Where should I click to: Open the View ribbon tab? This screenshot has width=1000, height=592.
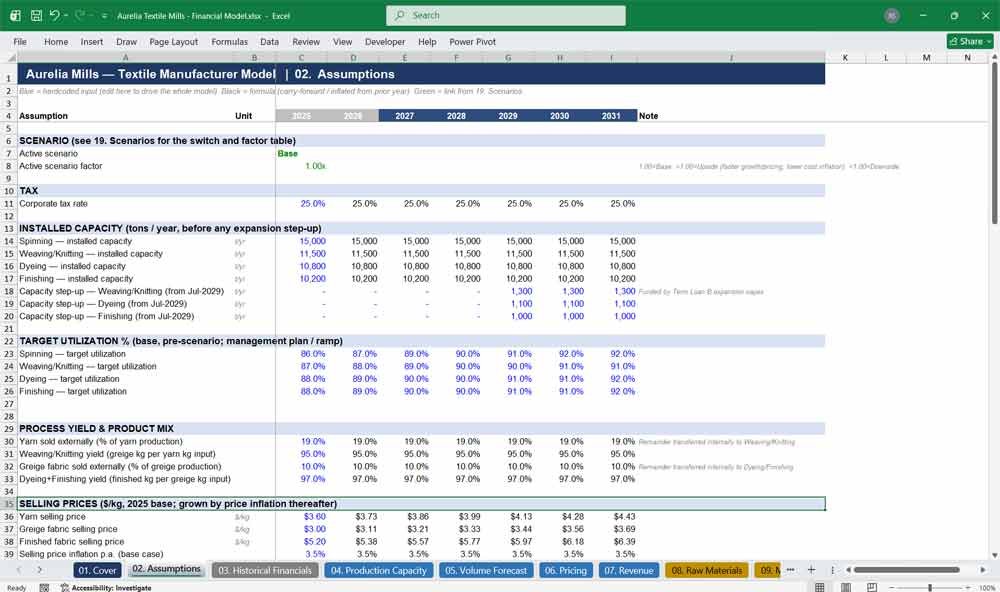pos(342,41)
